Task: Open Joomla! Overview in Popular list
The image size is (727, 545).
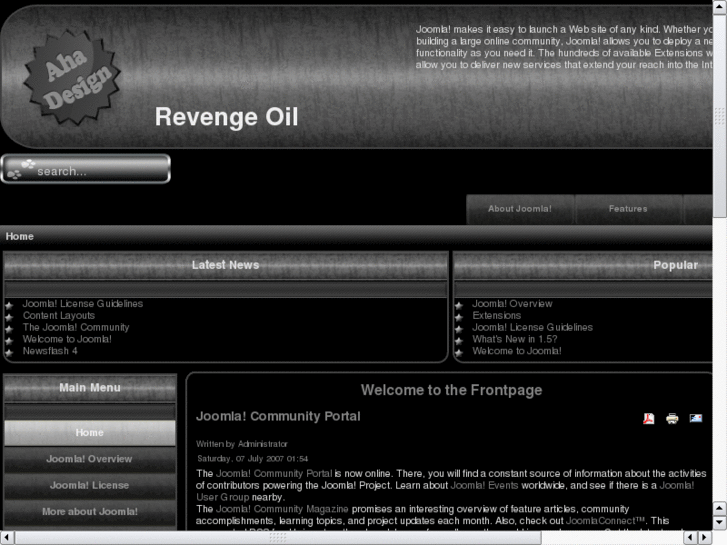Action: [512, 304]
